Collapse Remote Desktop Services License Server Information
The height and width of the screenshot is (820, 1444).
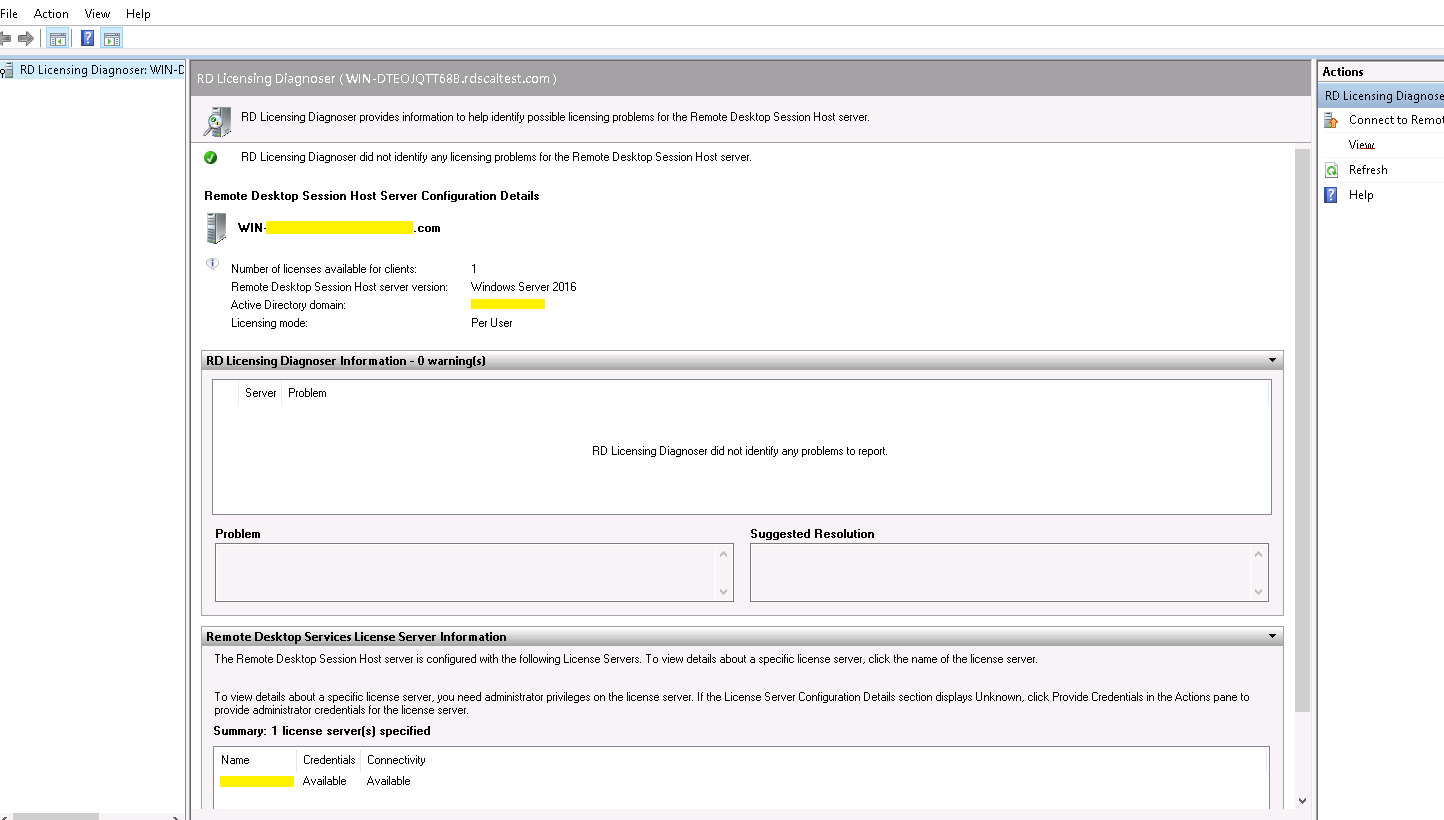(x=1272, y=636)
